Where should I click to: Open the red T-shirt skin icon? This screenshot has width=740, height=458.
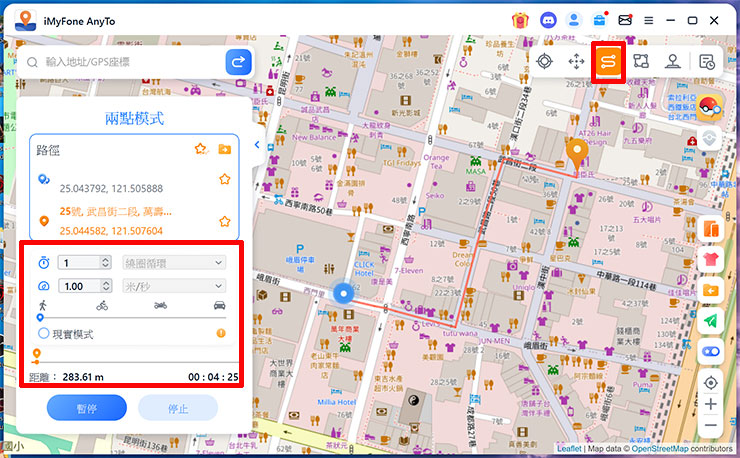coord(711,259)
